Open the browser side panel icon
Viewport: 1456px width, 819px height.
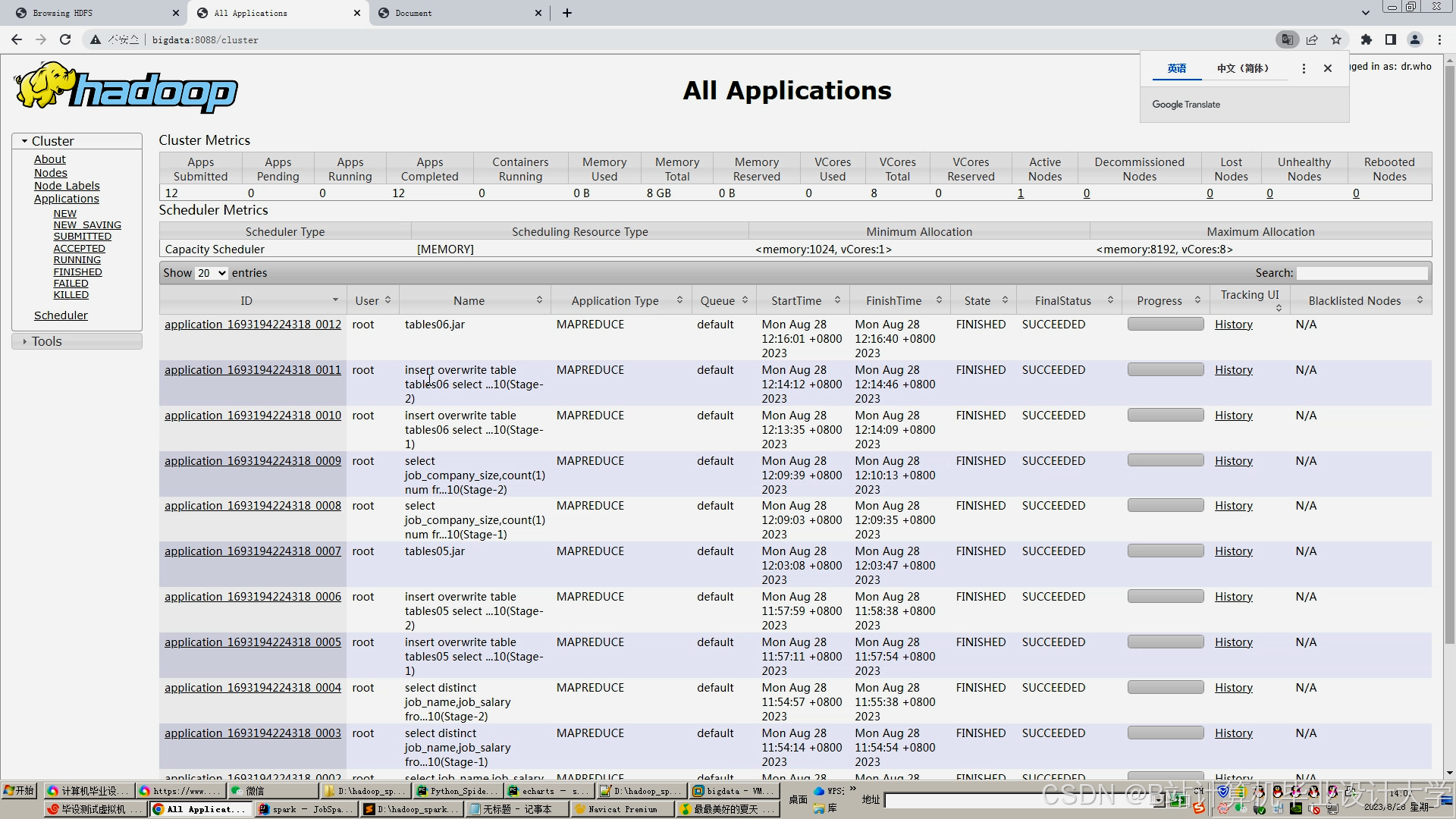coord(1391,39)
